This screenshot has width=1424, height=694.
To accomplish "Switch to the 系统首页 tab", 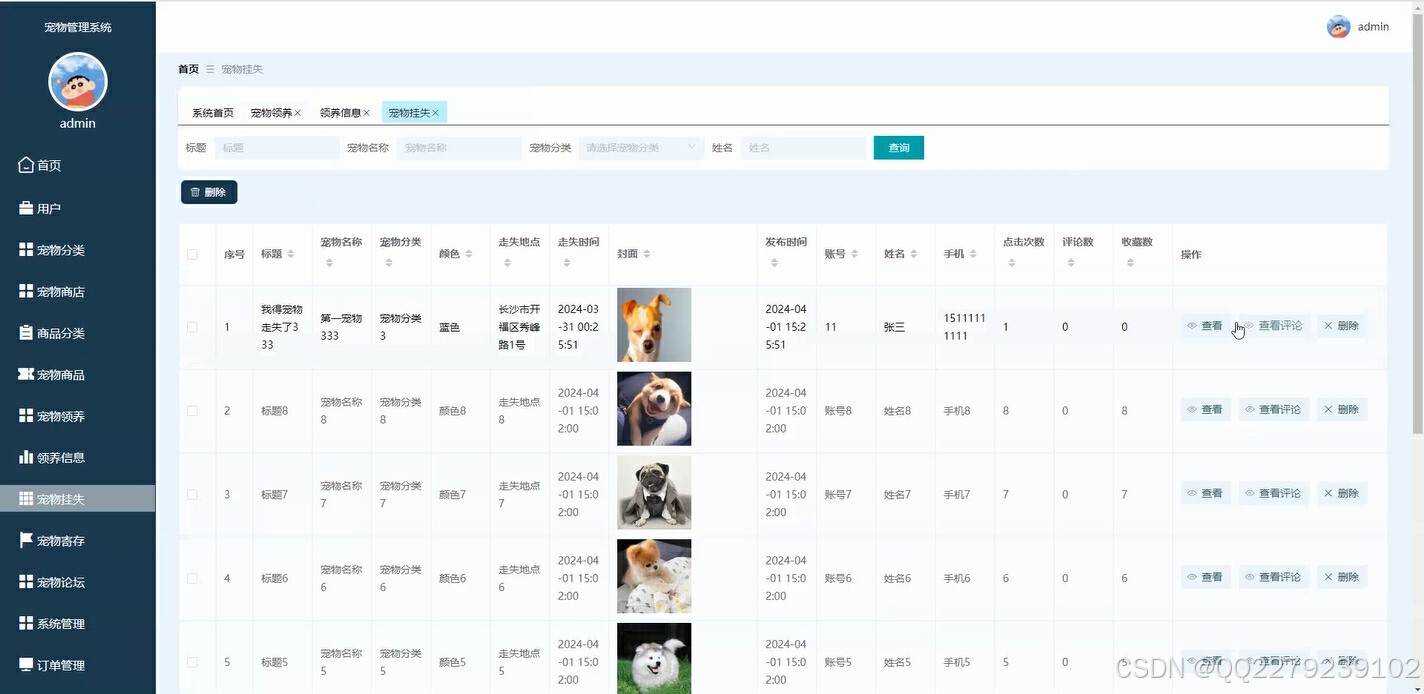I will 213,112.
